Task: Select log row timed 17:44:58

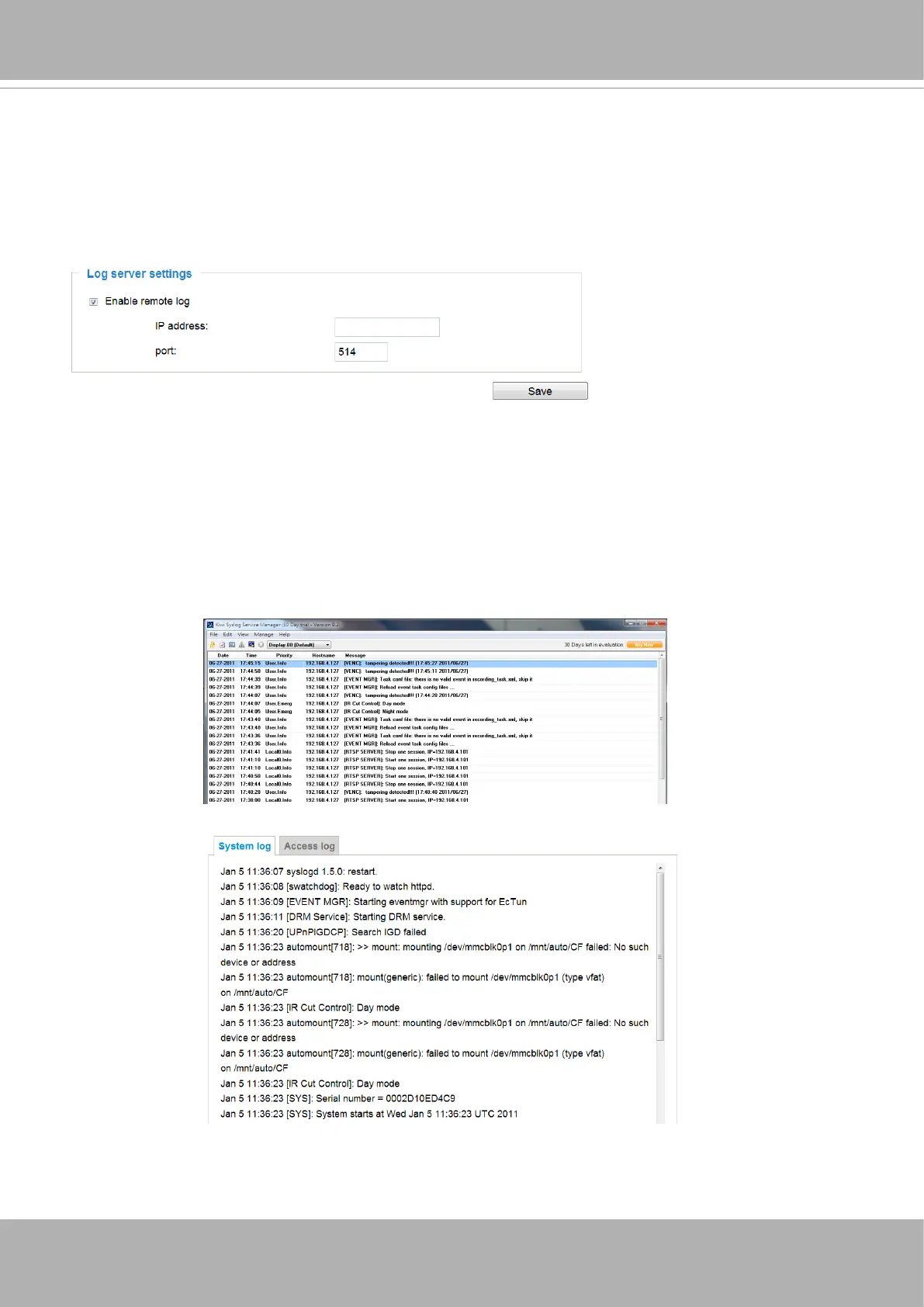Action: click(x=433, y=671)
